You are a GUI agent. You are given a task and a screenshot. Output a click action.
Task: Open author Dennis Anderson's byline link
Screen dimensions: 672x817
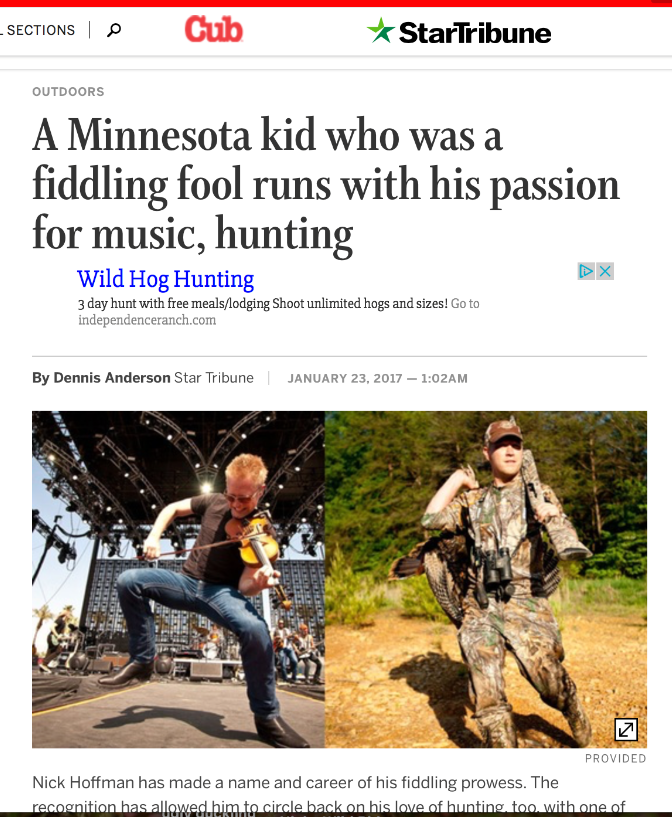click(112, 378)
